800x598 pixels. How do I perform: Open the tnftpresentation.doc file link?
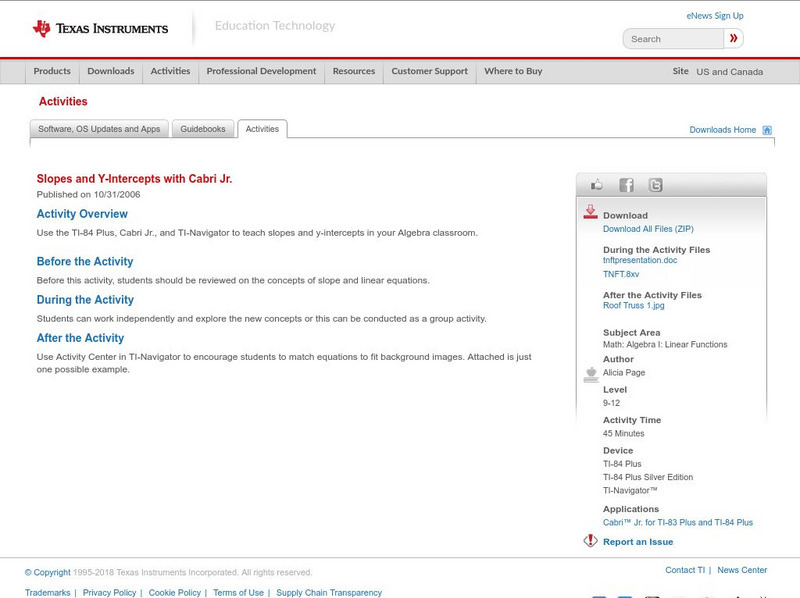640,260
